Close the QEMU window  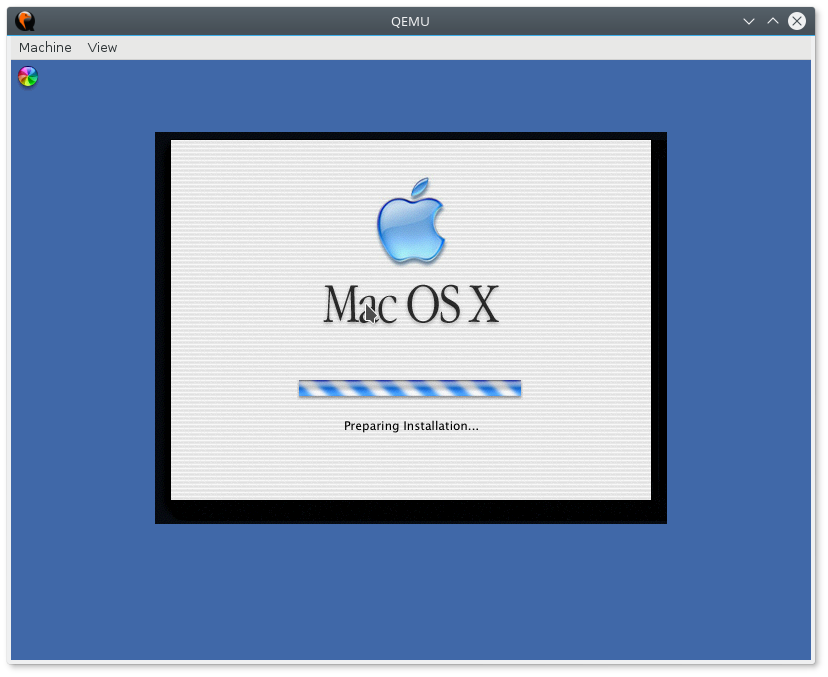797,21
